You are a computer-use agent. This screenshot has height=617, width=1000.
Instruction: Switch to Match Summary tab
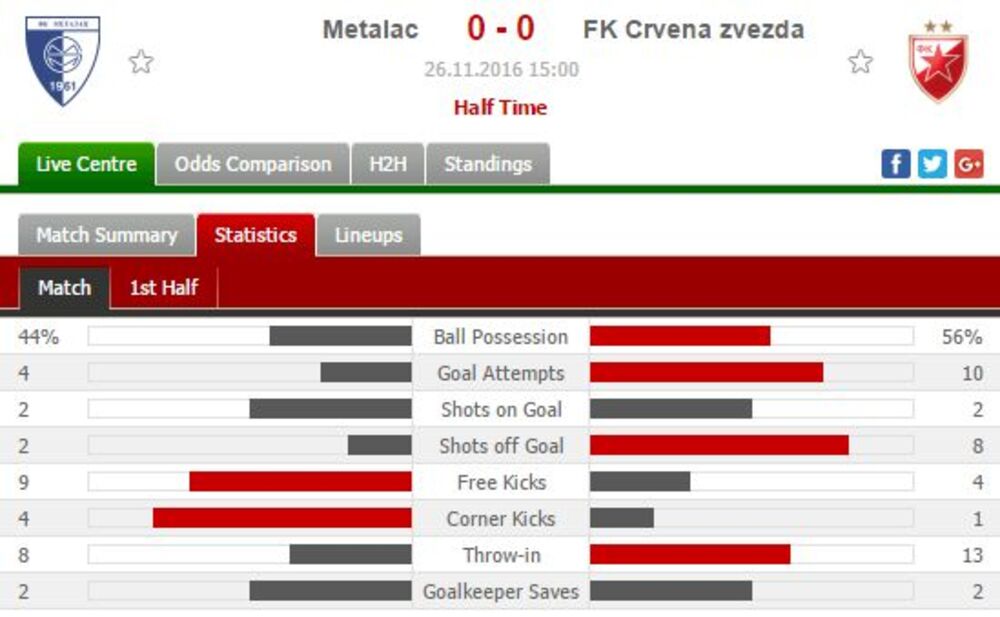click(x=106, y=235)
